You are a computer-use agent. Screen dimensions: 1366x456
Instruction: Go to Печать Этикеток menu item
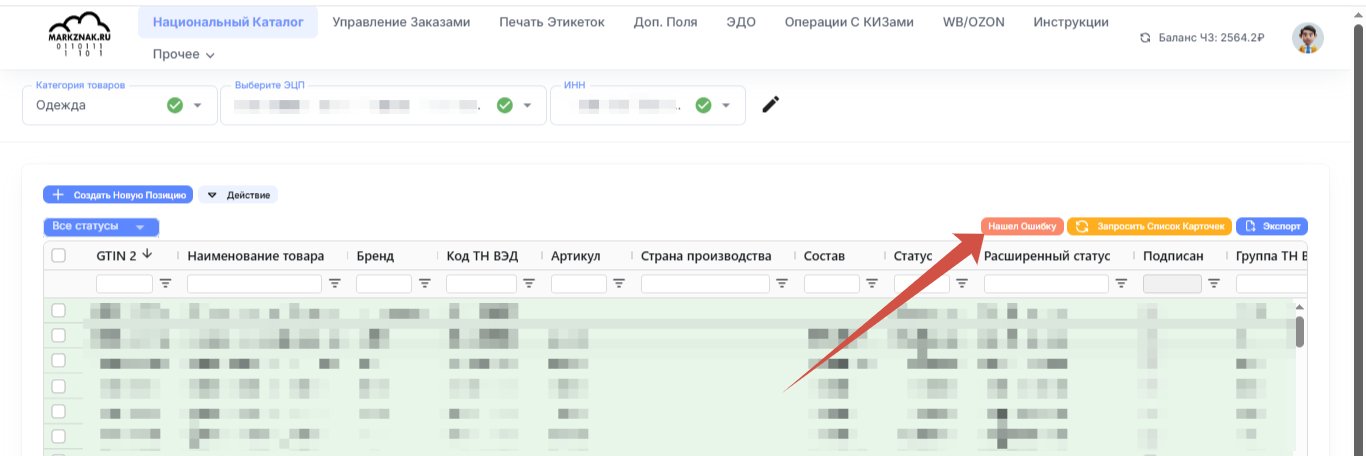[552, 22]
